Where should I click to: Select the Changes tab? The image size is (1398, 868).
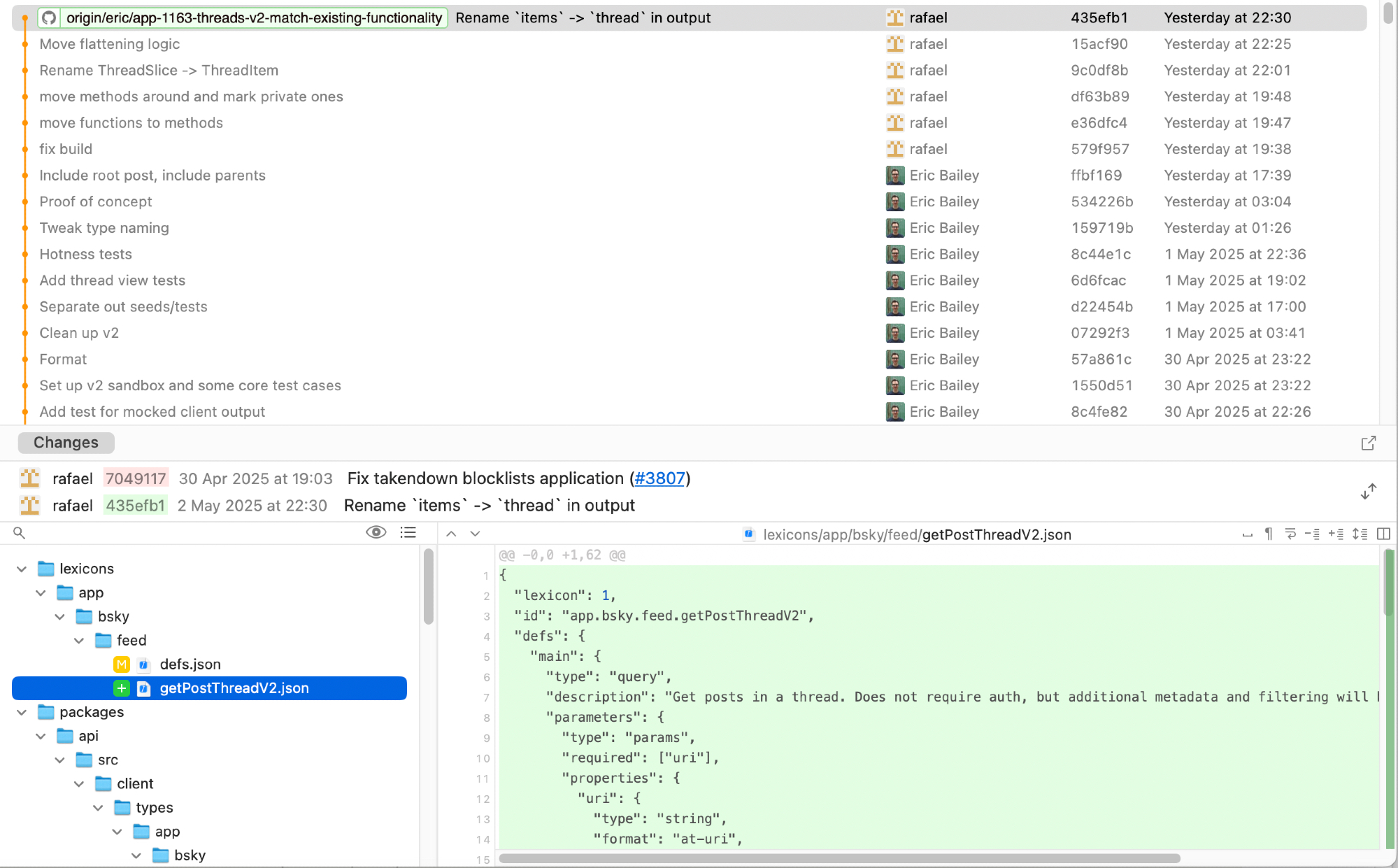(x=66, y=443)
